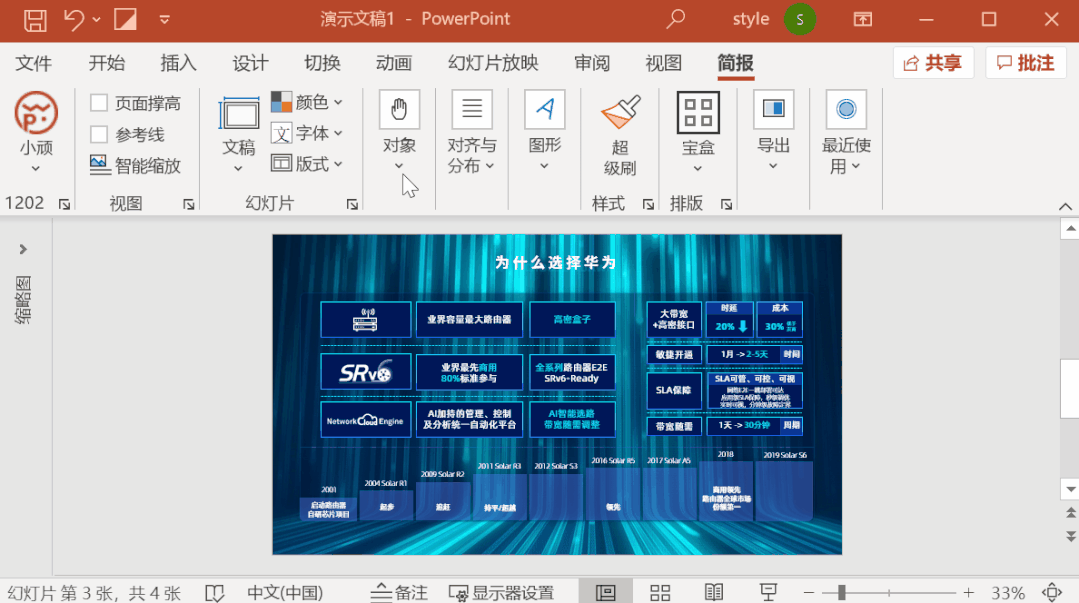
Task: Switch to the 开始 tab
Action: click(107, 63)
